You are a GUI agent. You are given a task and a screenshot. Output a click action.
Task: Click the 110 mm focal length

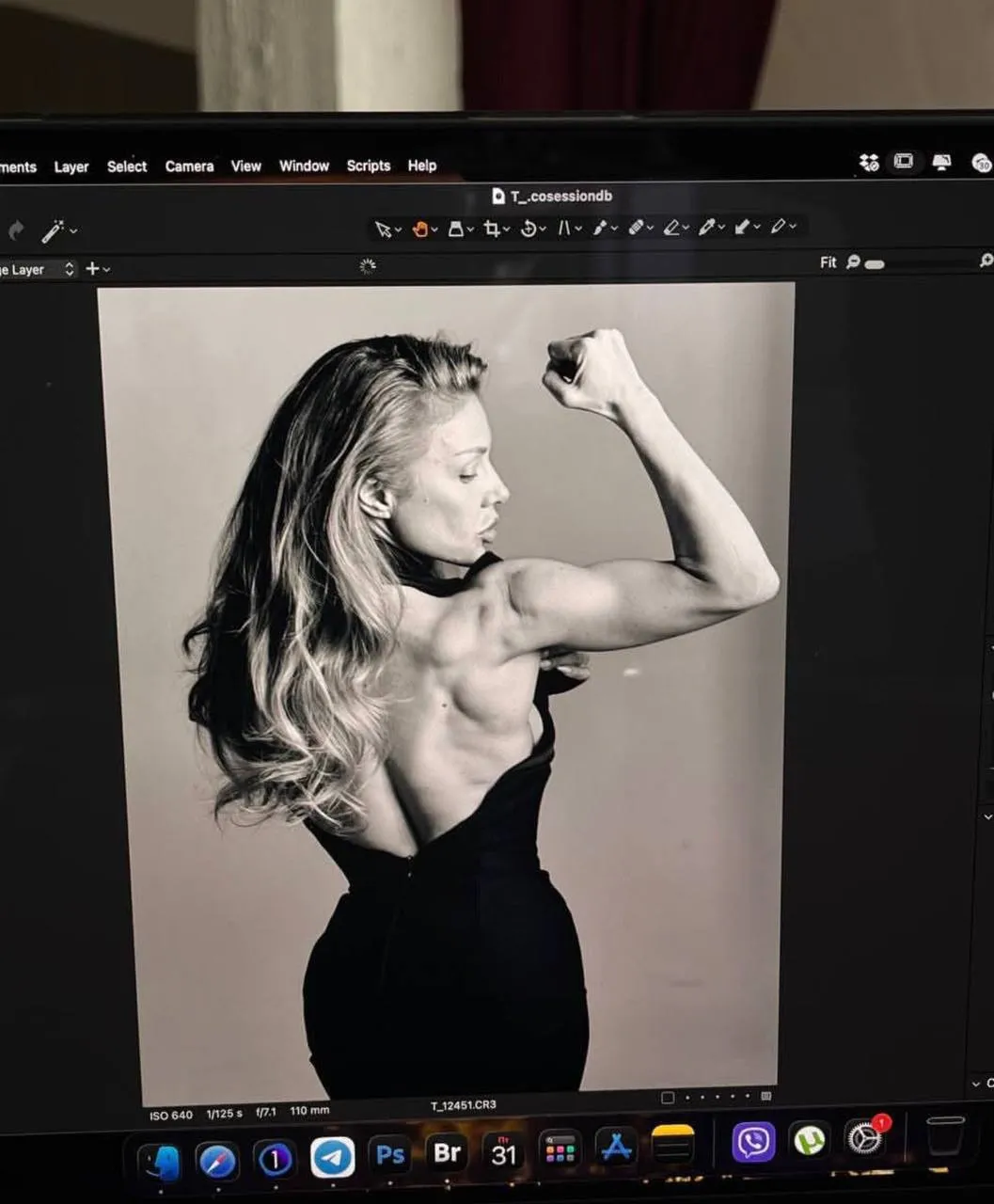[x=309, y=1111]
